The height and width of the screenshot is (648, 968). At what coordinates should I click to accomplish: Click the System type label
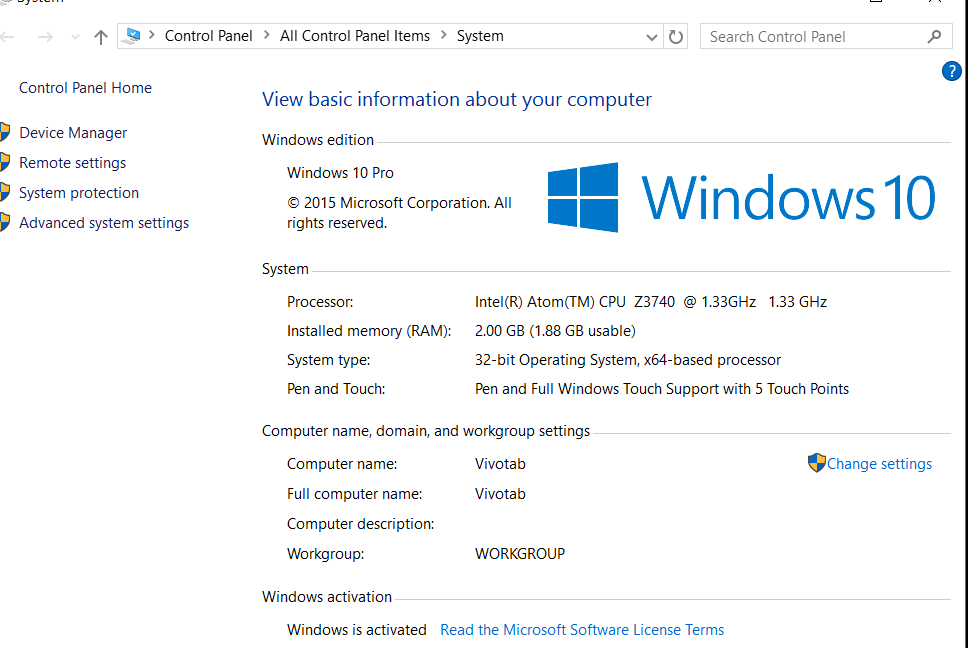click(x=328, y=360)
